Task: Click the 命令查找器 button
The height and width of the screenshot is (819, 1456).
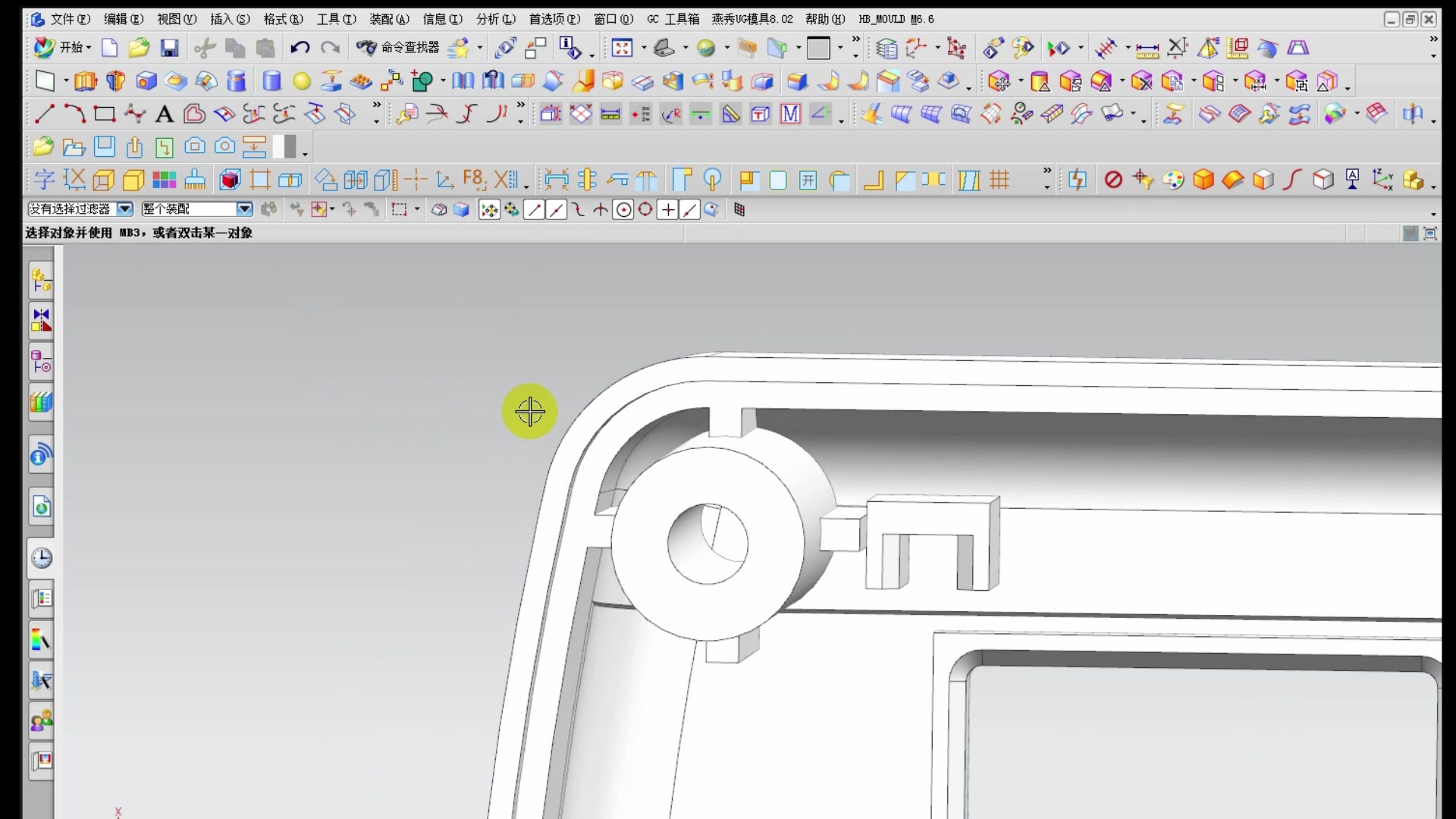Action: pos(399,48)
